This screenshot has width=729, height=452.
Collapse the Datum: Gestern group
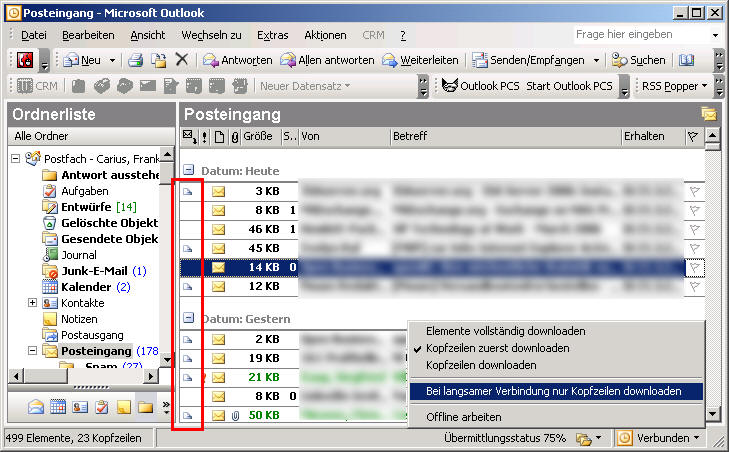(188, 318)
